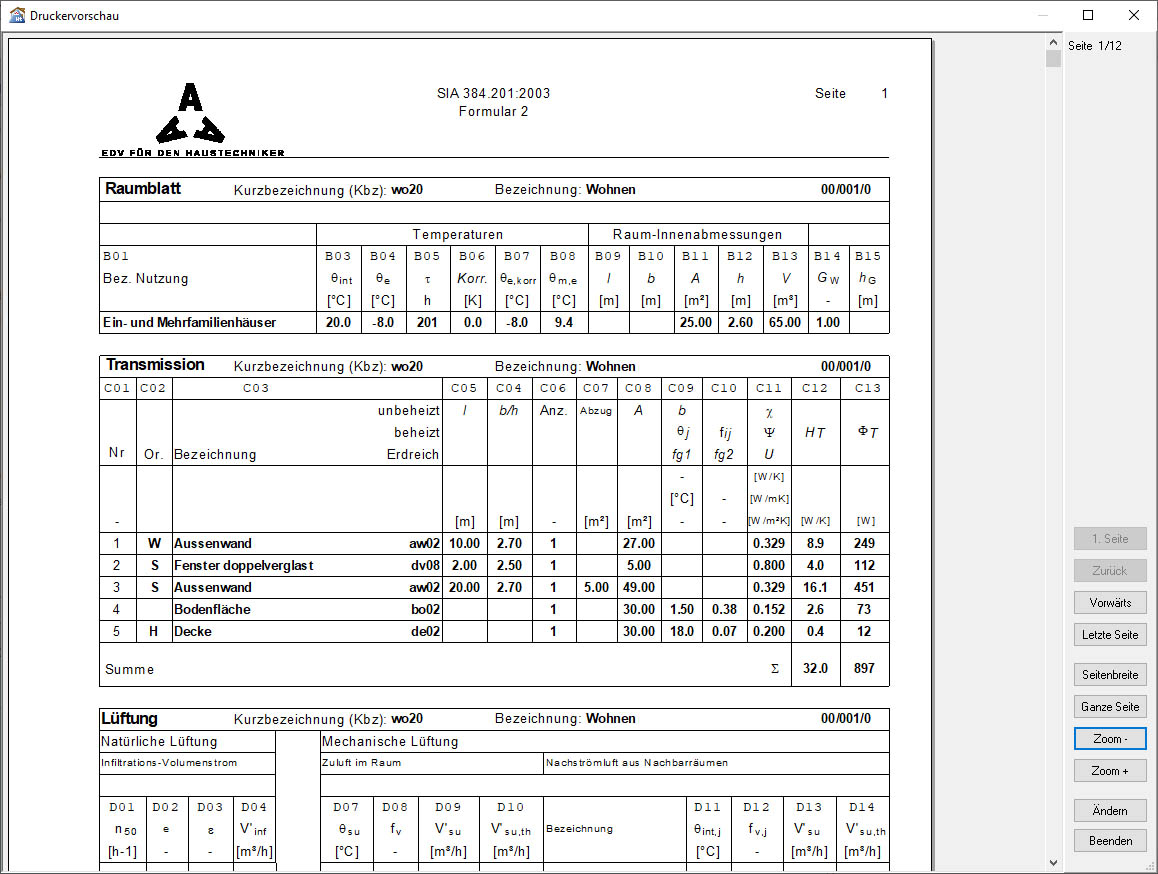
Task: Click the bo02 code cell
Action: (x=425, y=610)
